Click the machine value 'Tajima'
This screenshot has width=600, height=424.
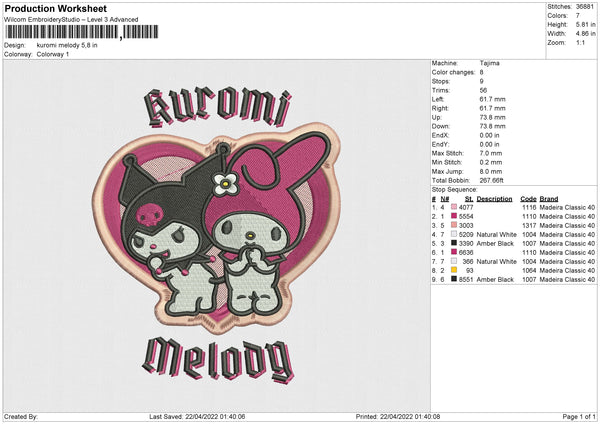coord(489,63)
